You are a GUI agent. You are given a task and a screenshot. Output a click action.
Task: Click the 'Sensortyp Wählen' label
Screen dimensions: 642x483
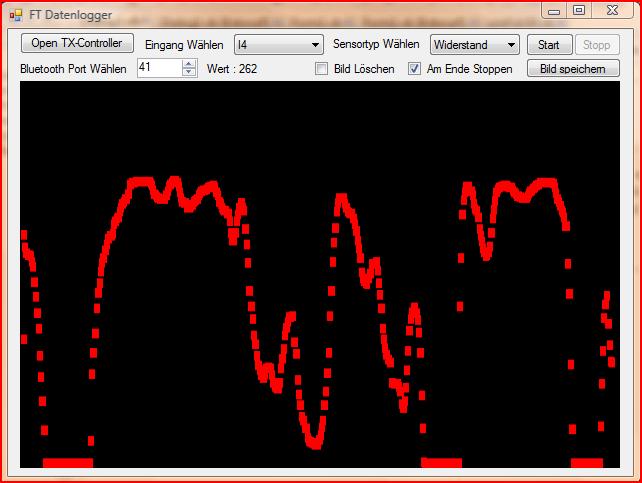(x=376, y=44)
